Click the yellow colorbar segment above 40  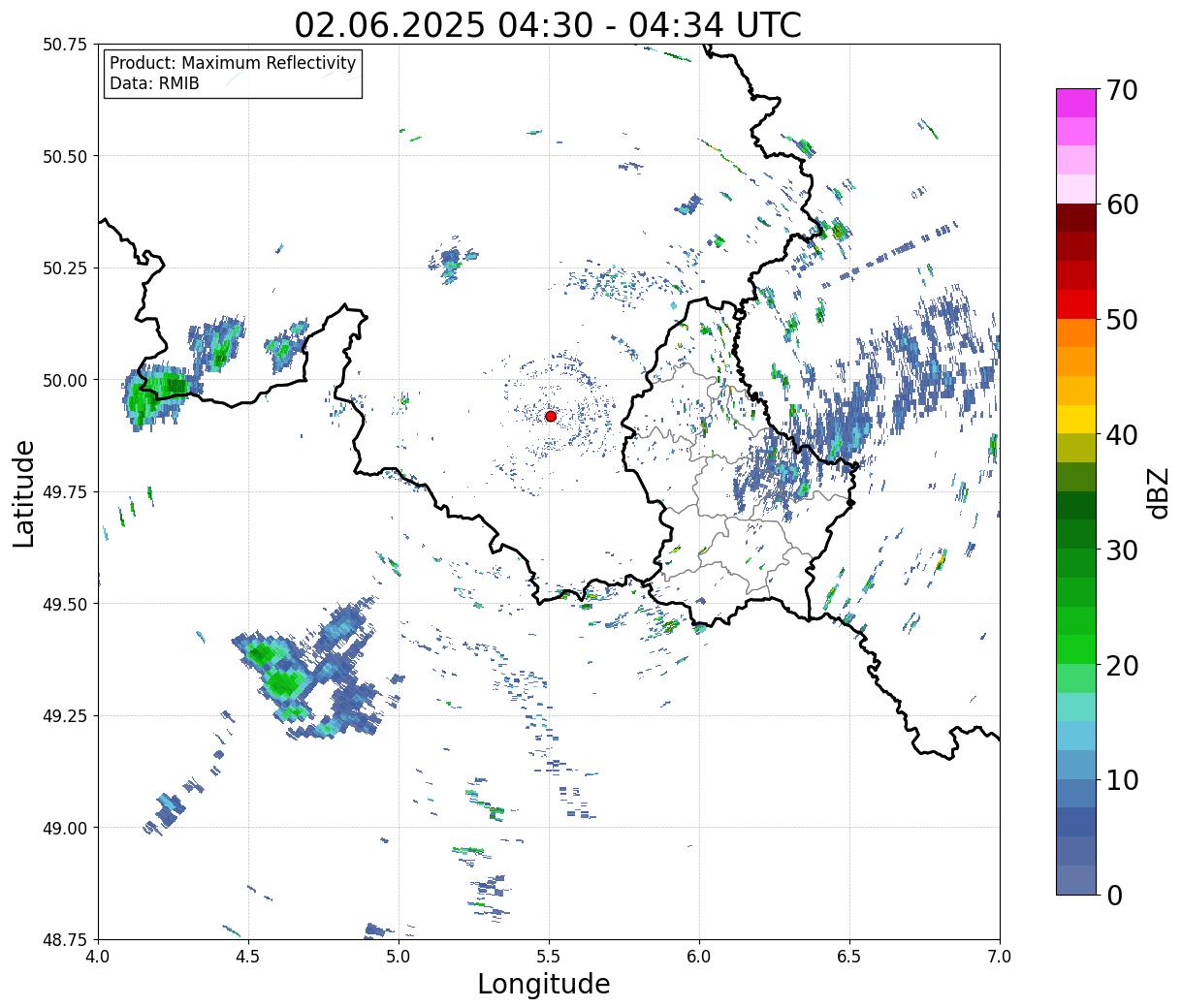click(1076, 420)
